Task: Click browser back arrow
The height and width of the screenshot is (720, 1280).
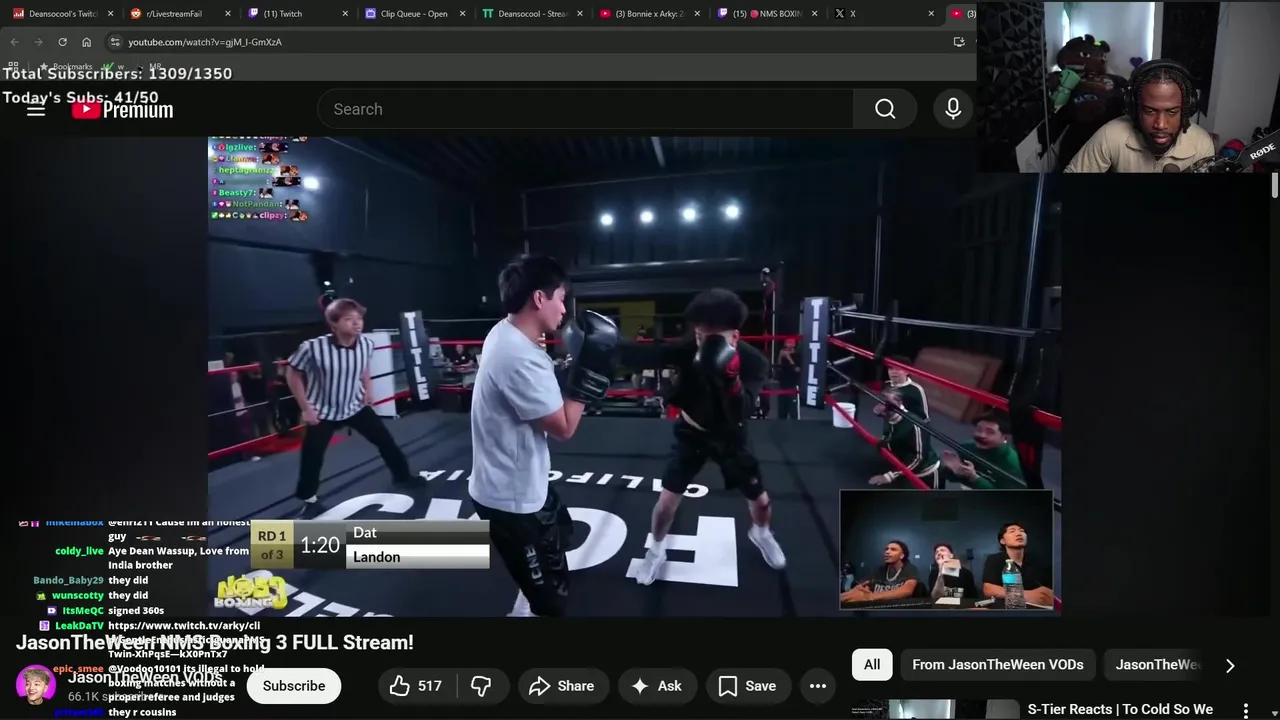Action: pos(13,42)
